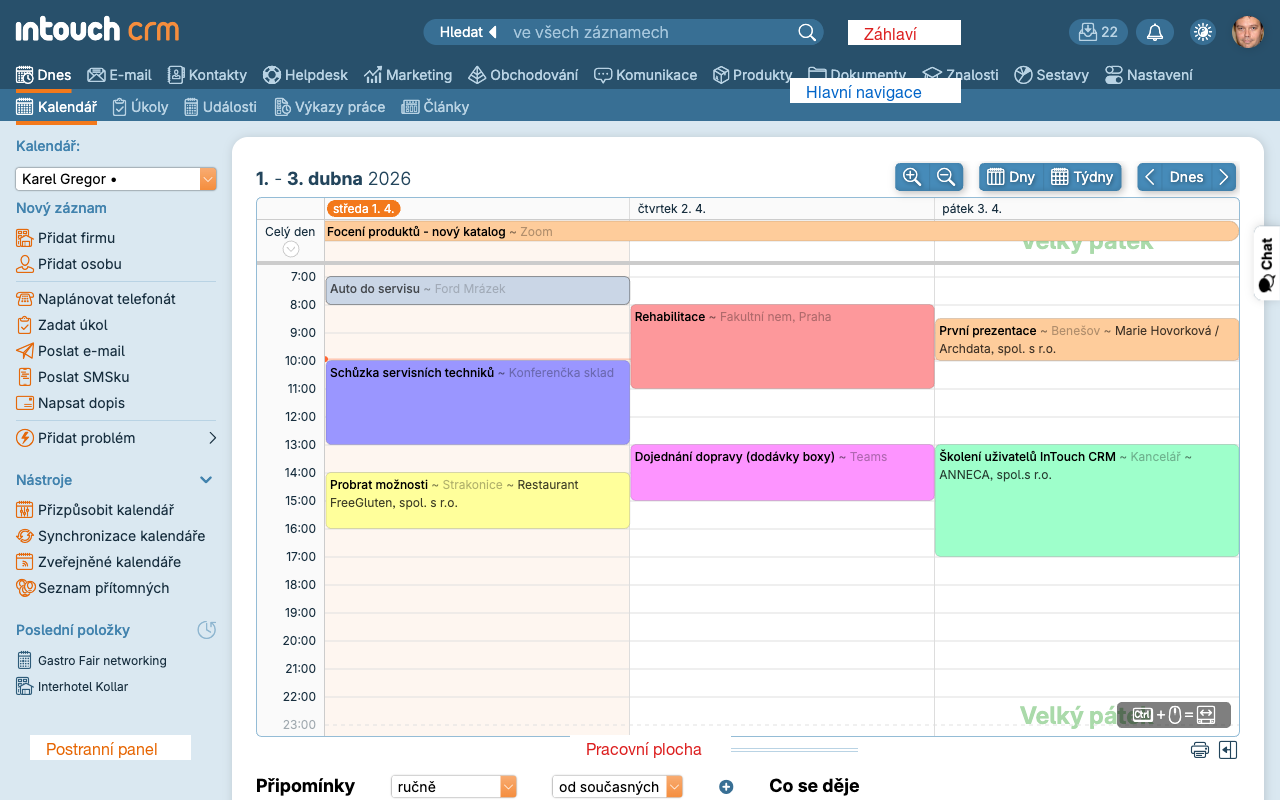This screenshot has height=800, width=1280.
Task: Click the search field ve všech záznamech
Action: coord(640,32)
